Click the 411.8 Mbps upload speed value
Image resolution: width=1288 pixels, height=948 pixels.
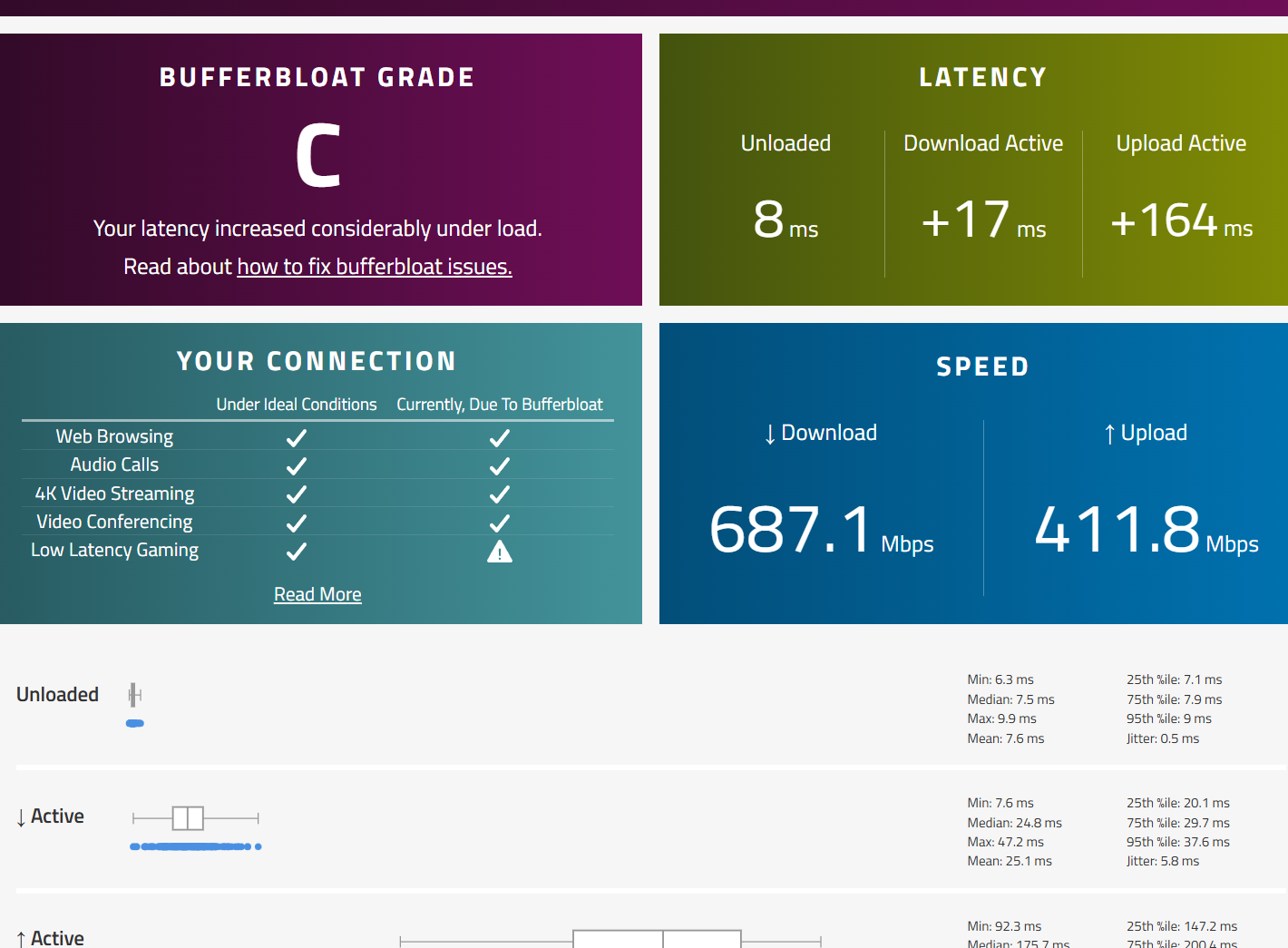(x=1147, y=530)
